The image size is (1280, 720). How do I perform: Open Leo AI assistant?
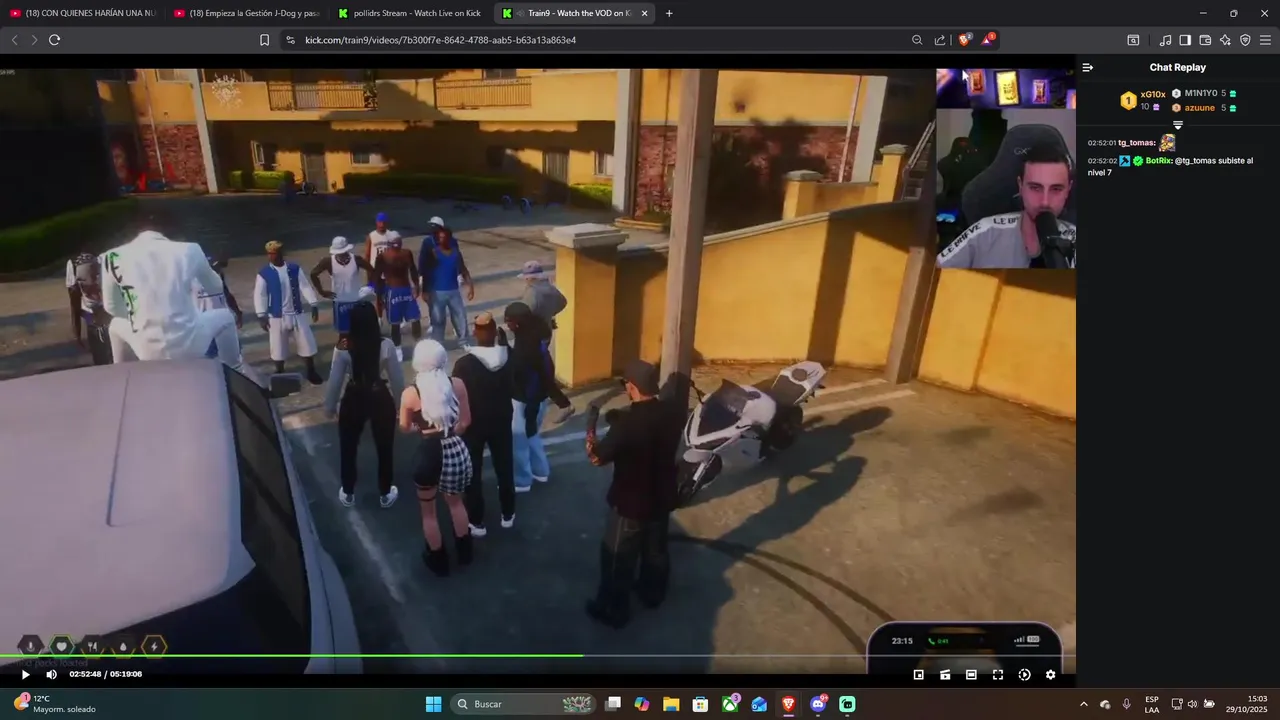[x=1225, y=40]
